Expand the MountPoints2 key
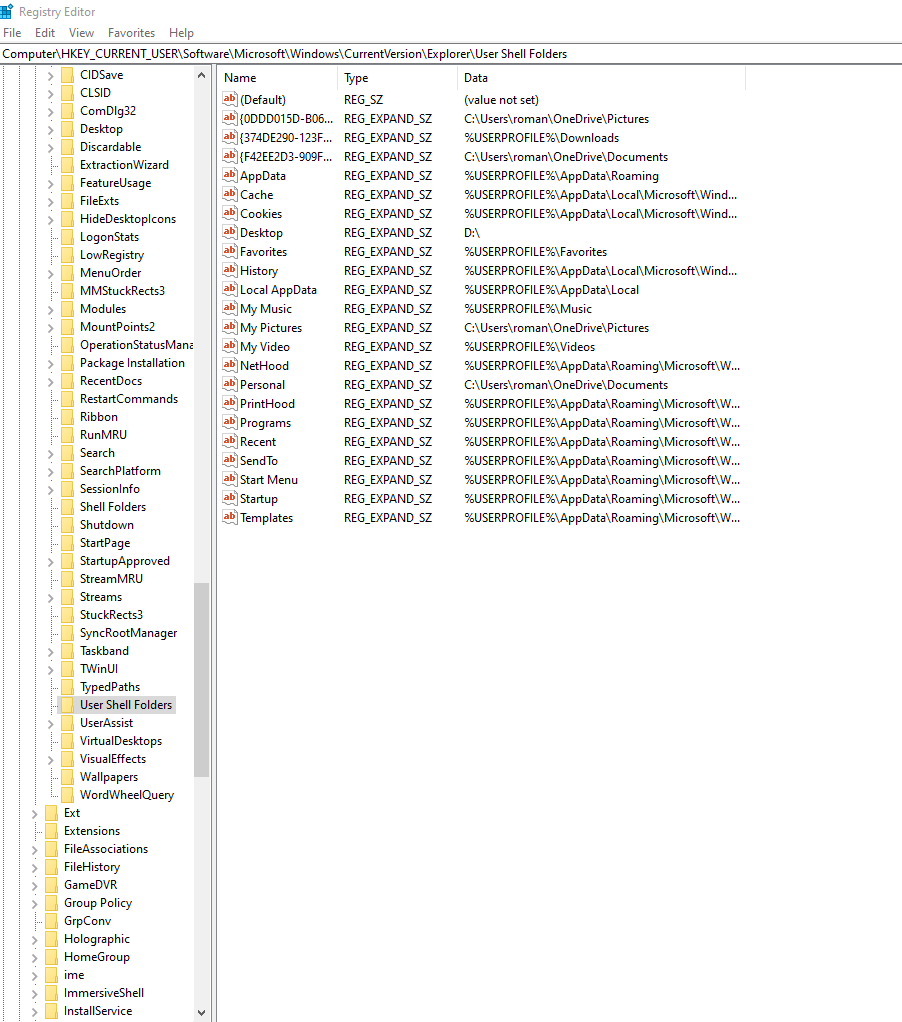Screen dimensions: 902x1022 pos(51,327)
